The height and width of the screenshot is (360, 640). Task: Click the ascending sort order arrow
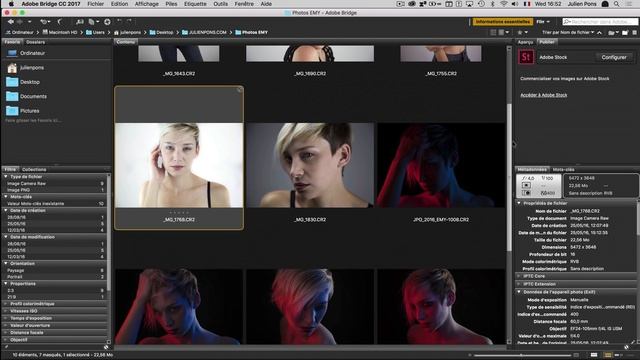coord(599,32)
